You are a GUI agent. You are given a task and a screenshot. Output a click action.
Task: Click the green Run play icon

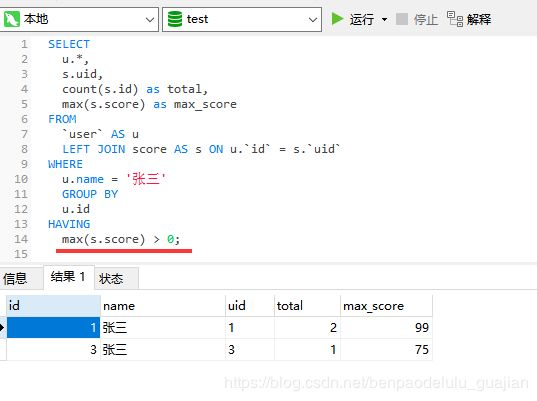tap(337, 19)
